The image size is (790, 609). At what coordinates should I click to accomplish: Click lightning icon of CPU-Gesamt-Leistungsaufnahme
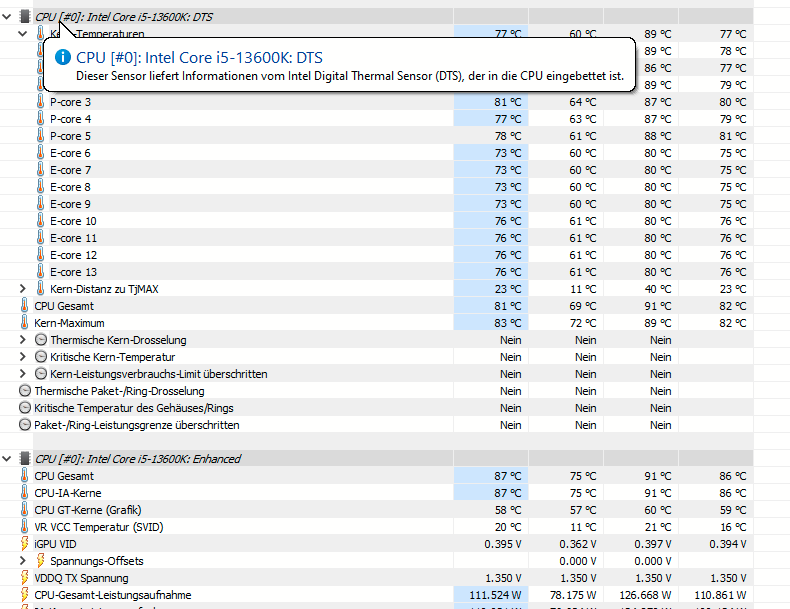[x=24, y=595]
